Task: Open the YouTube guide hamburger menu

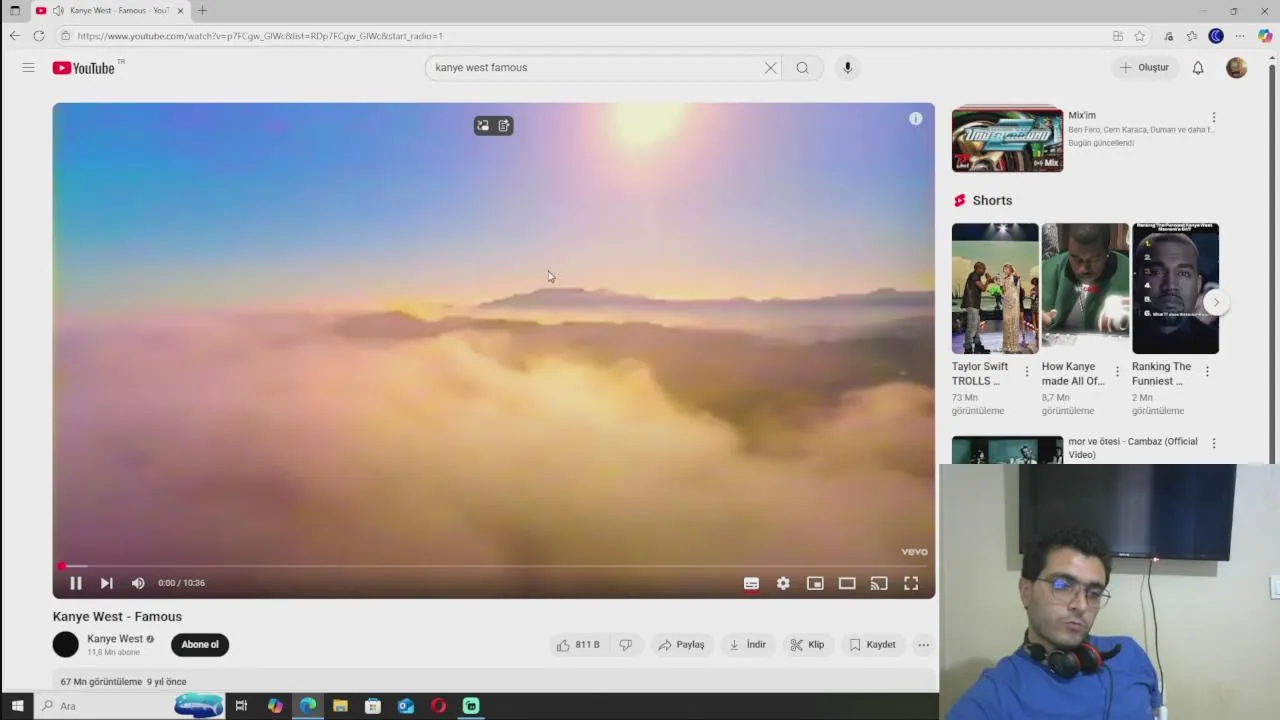Action: (x=28, y=67)
